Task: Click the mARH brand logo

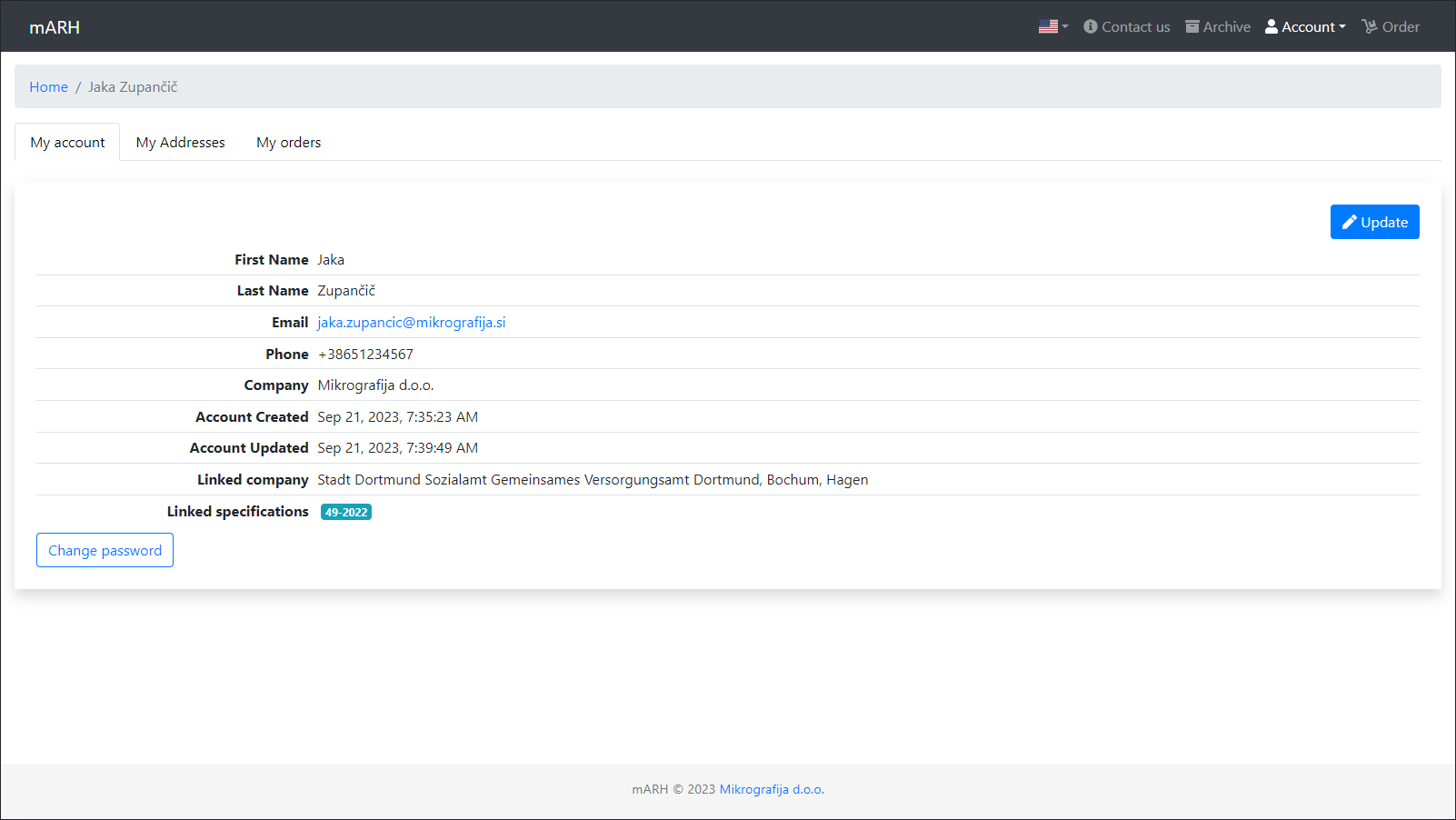Action: (x=55, y=27)
